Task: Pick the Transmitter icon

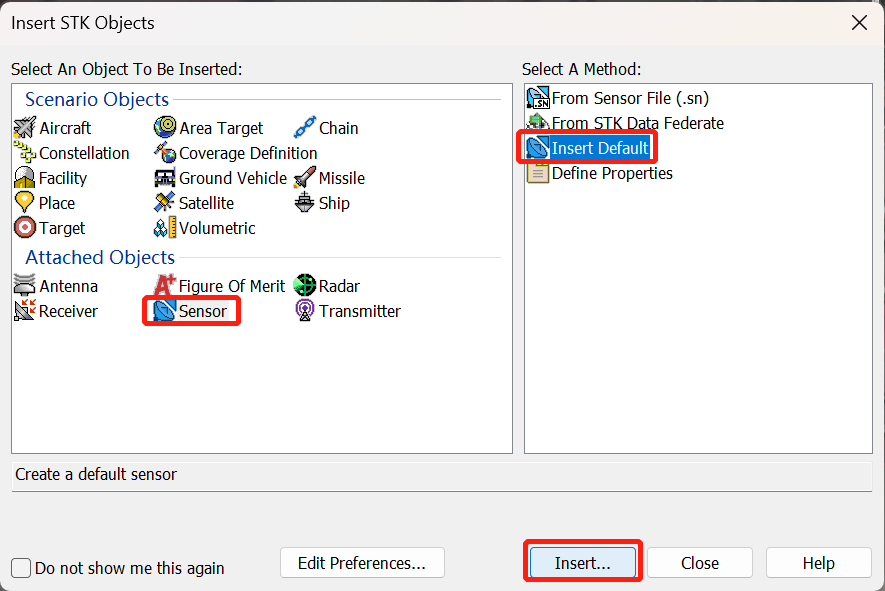Action: pos(305,311)
